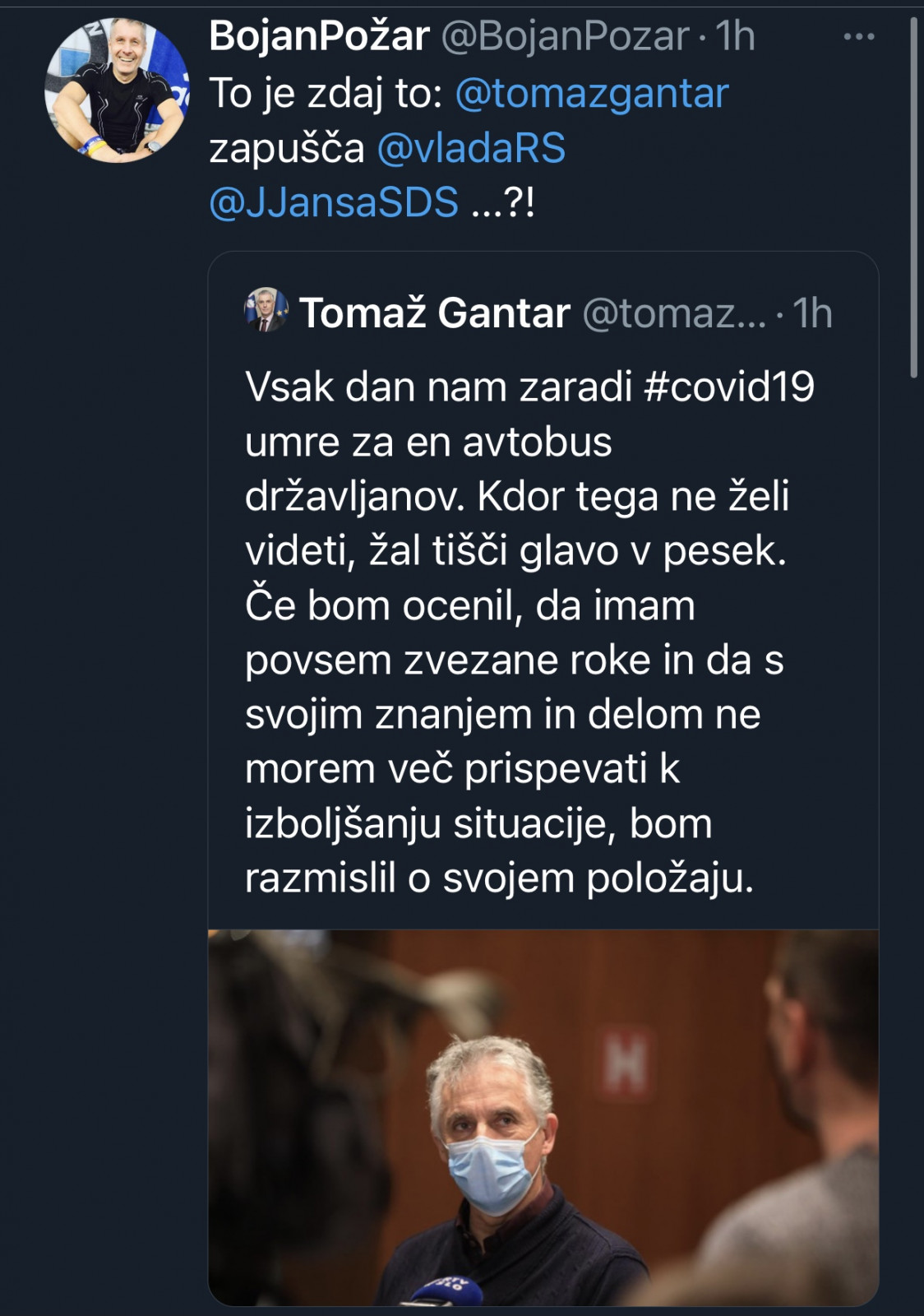Open BojanPožar's profile picture

click(116, 89)
